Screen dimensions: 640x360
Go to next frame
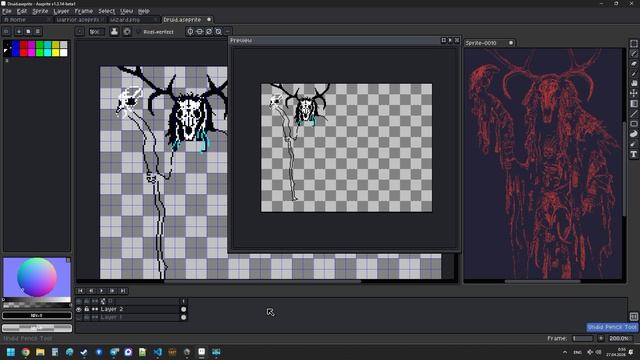pyautogui.click(x=112, y=291)
